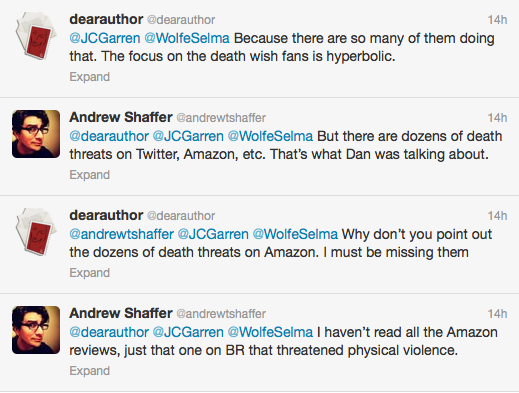519x393 pixels.
Task: Open Andrew Shaffer name link in second tweet
Action: (x=121, y=117)
